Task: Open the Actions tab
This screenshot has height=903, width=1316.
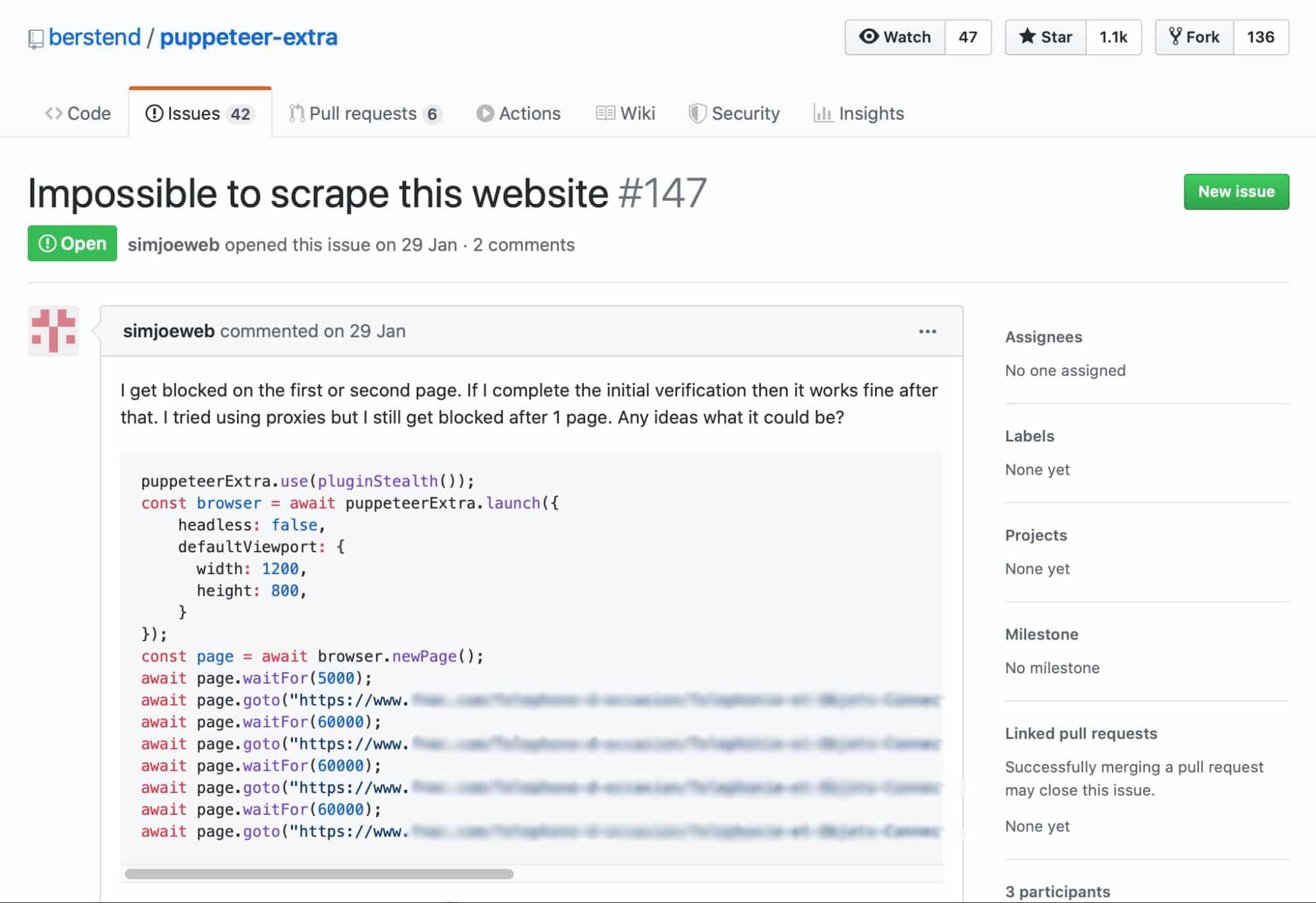Action: (x=519, y=113)
